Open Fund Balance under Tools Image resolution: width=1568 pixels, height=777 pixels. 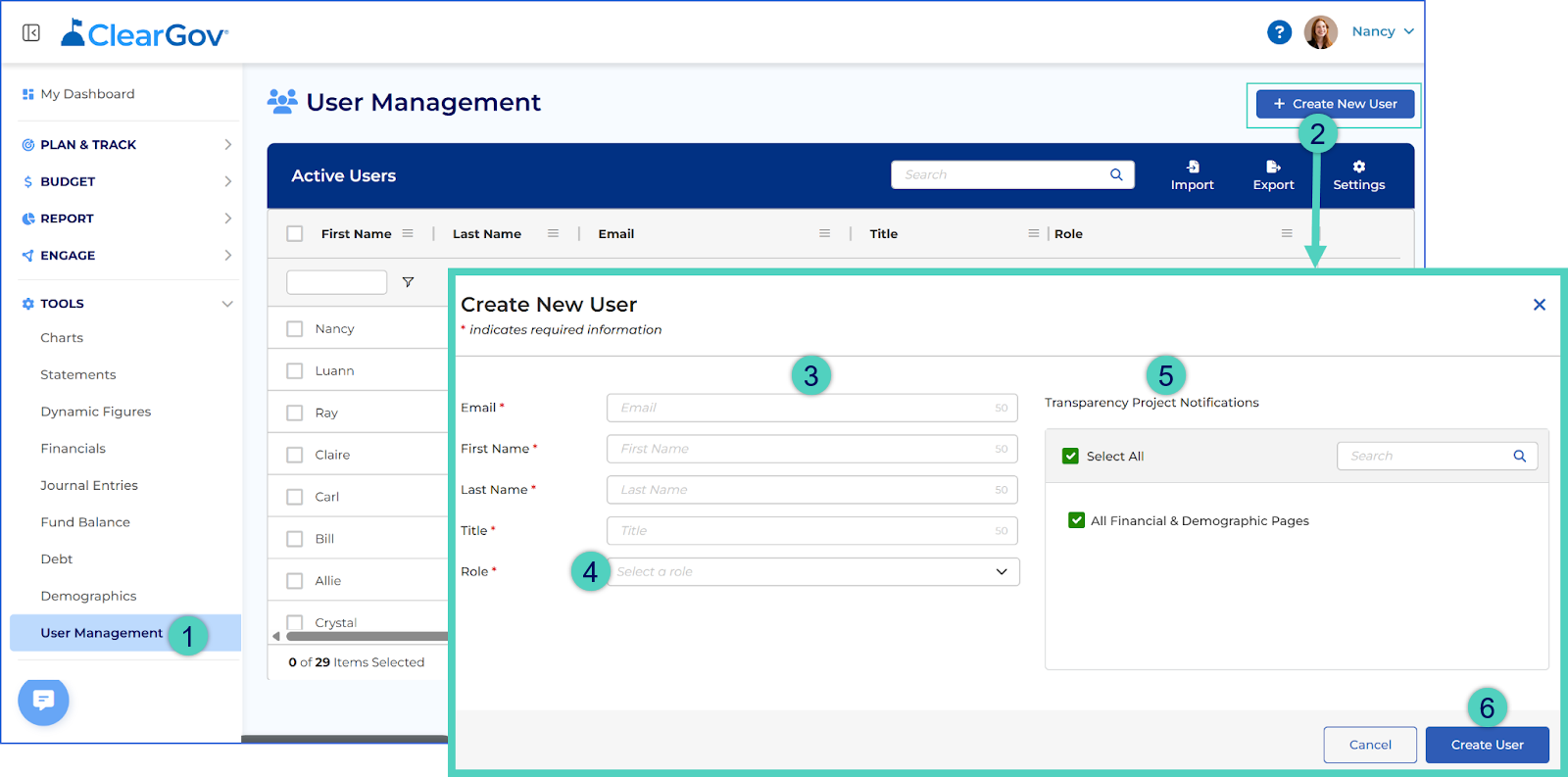coord(85,522)
